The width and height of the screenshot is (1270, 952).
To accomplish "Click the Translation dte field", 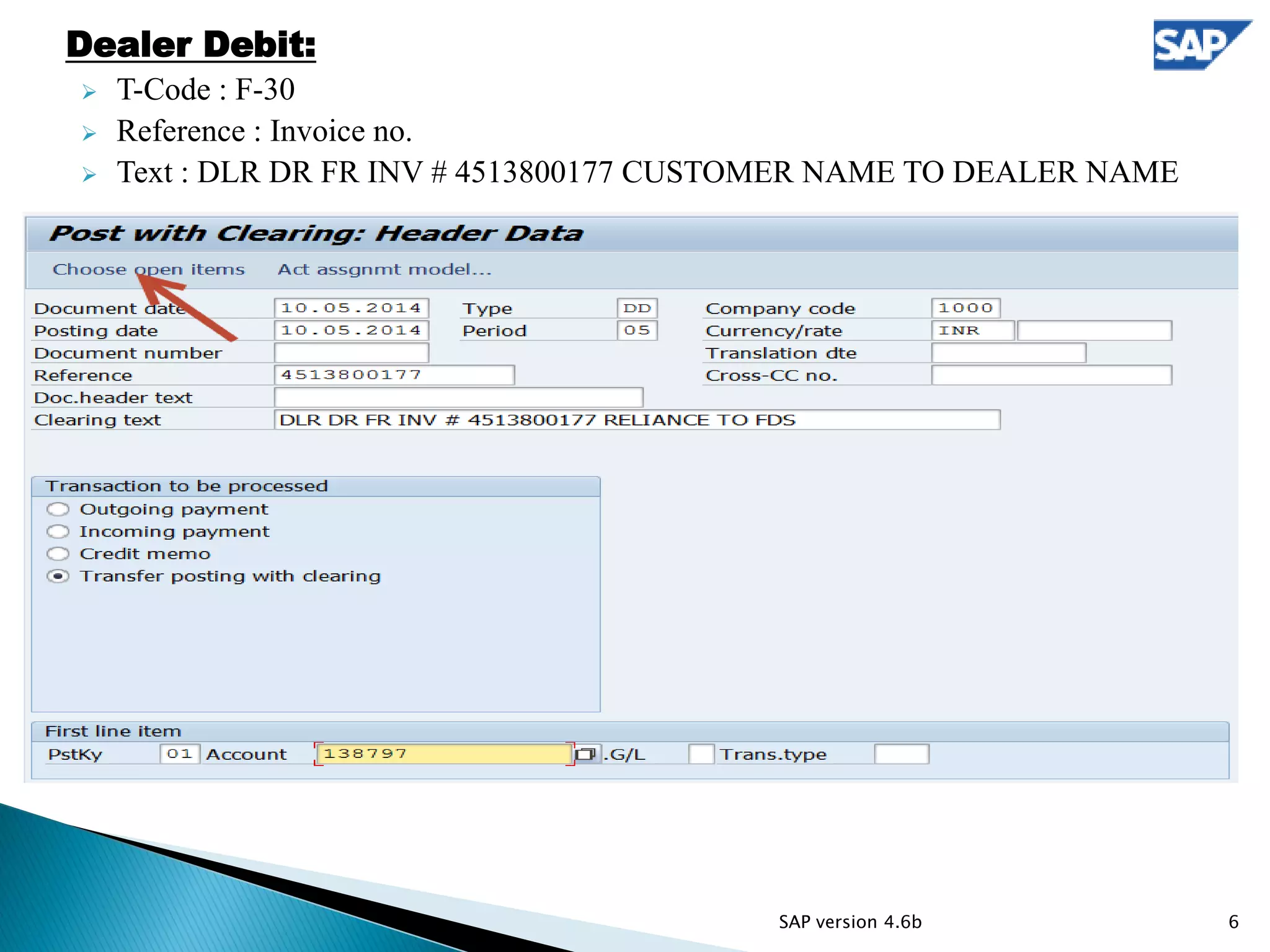I will tap(1009, 353).
